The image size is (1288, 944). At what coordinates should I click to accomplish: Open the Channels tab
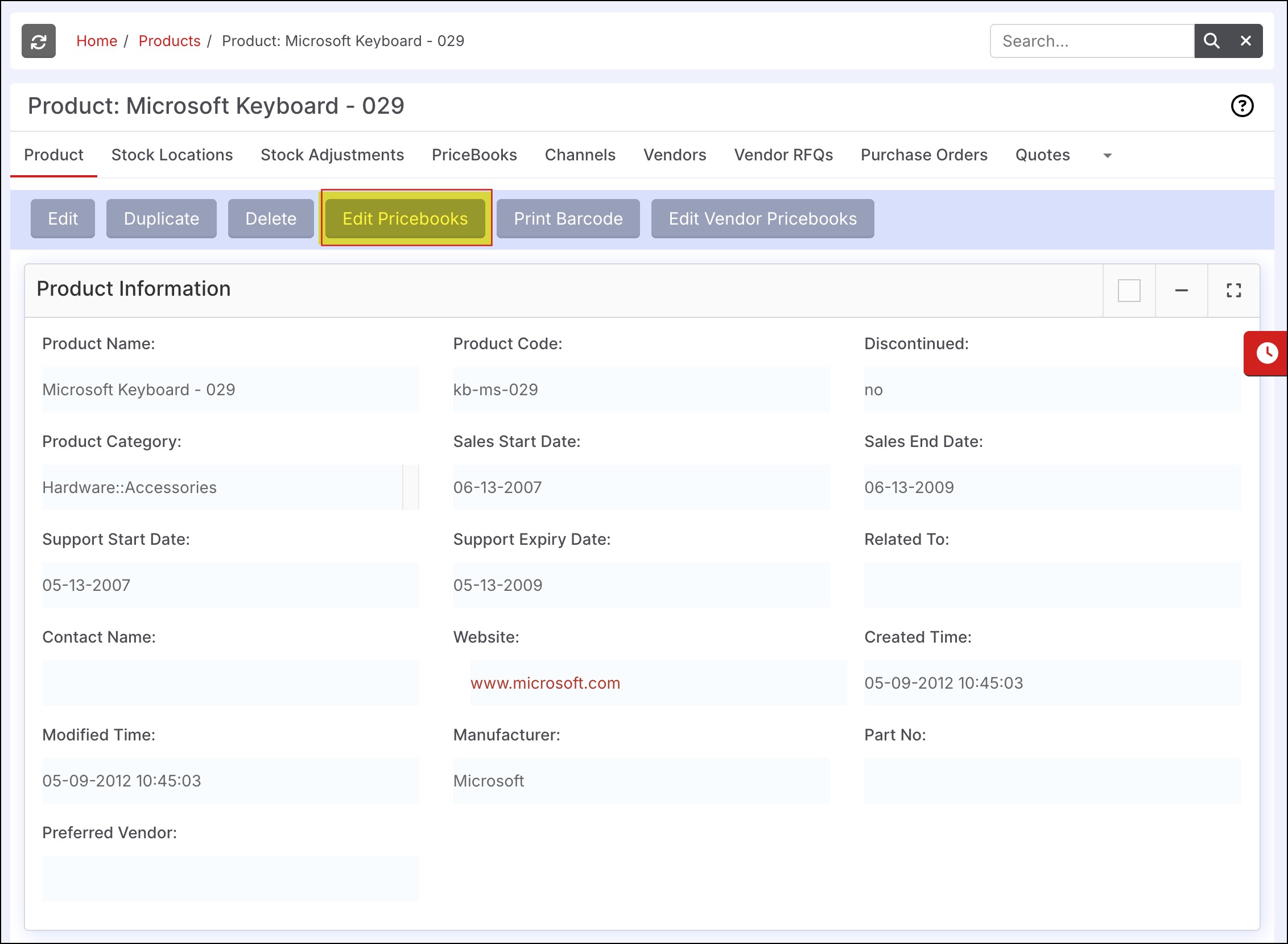point(580,155)
